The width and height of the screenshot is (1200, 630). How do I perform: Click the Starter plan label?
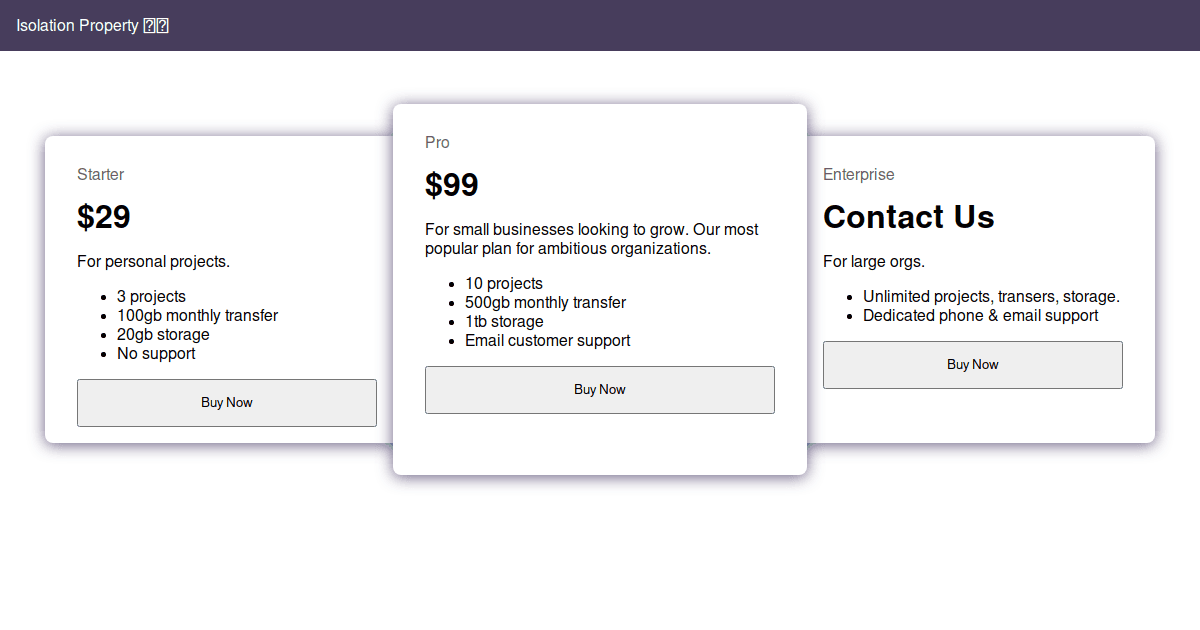point(101,175)
